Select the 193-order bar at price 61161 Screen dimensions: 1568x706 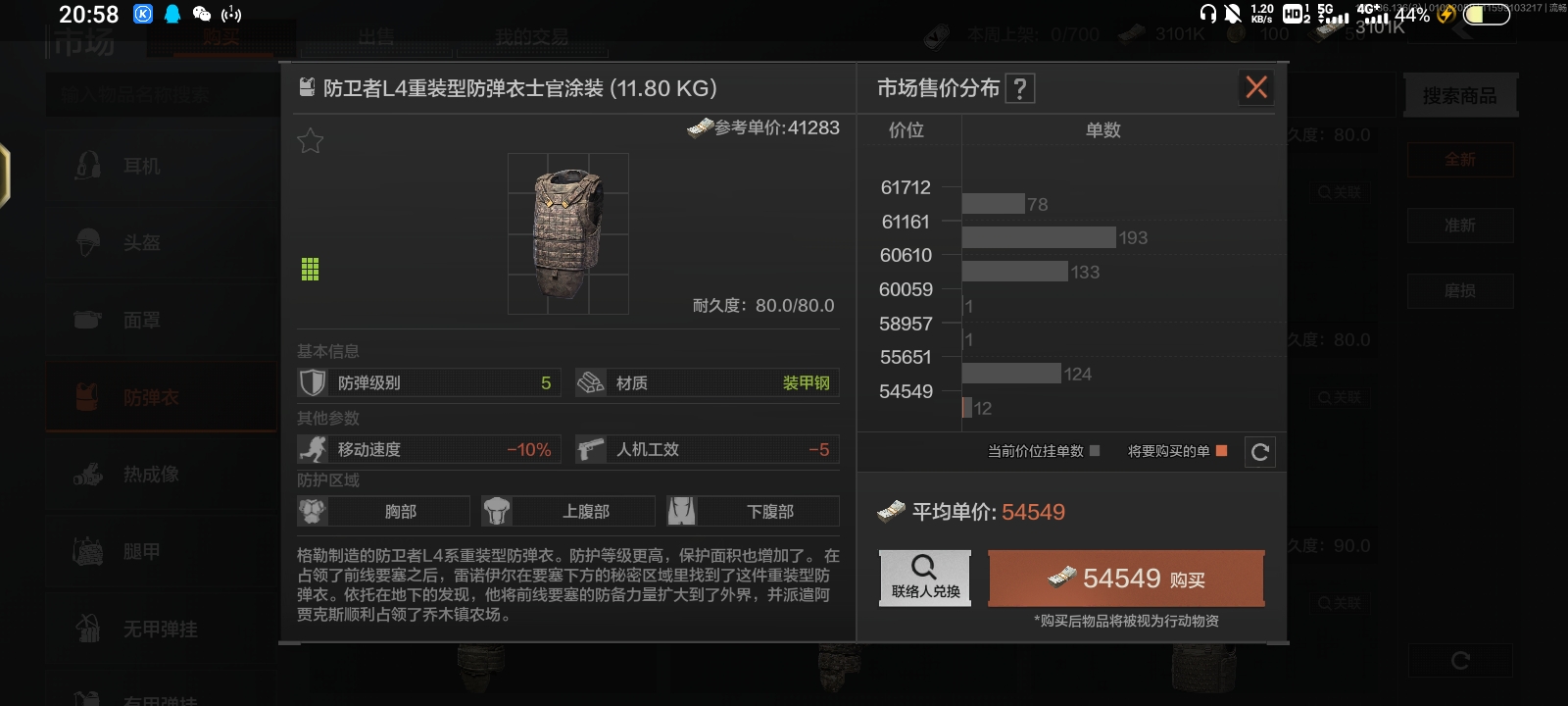tap(1039, 237)
